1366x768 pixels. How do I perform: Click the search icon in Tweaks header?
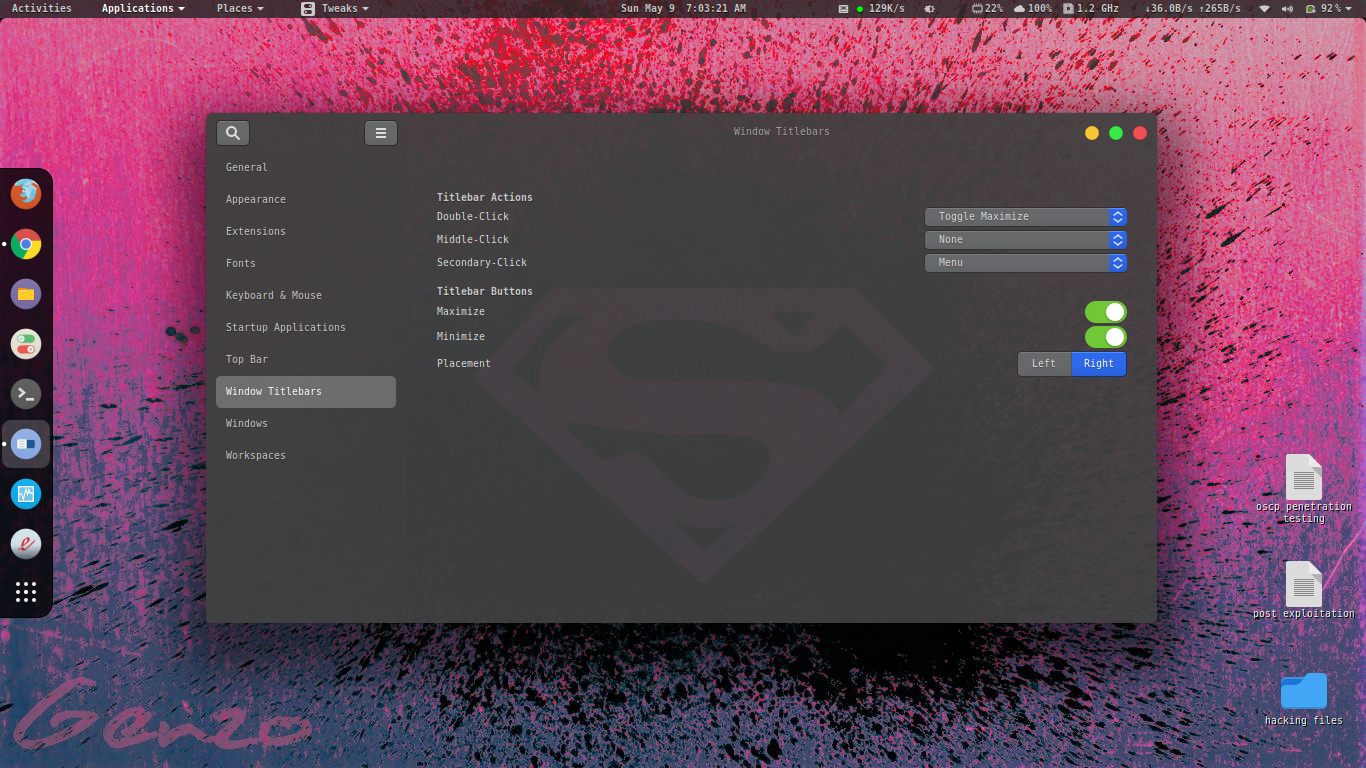(233, 133)
